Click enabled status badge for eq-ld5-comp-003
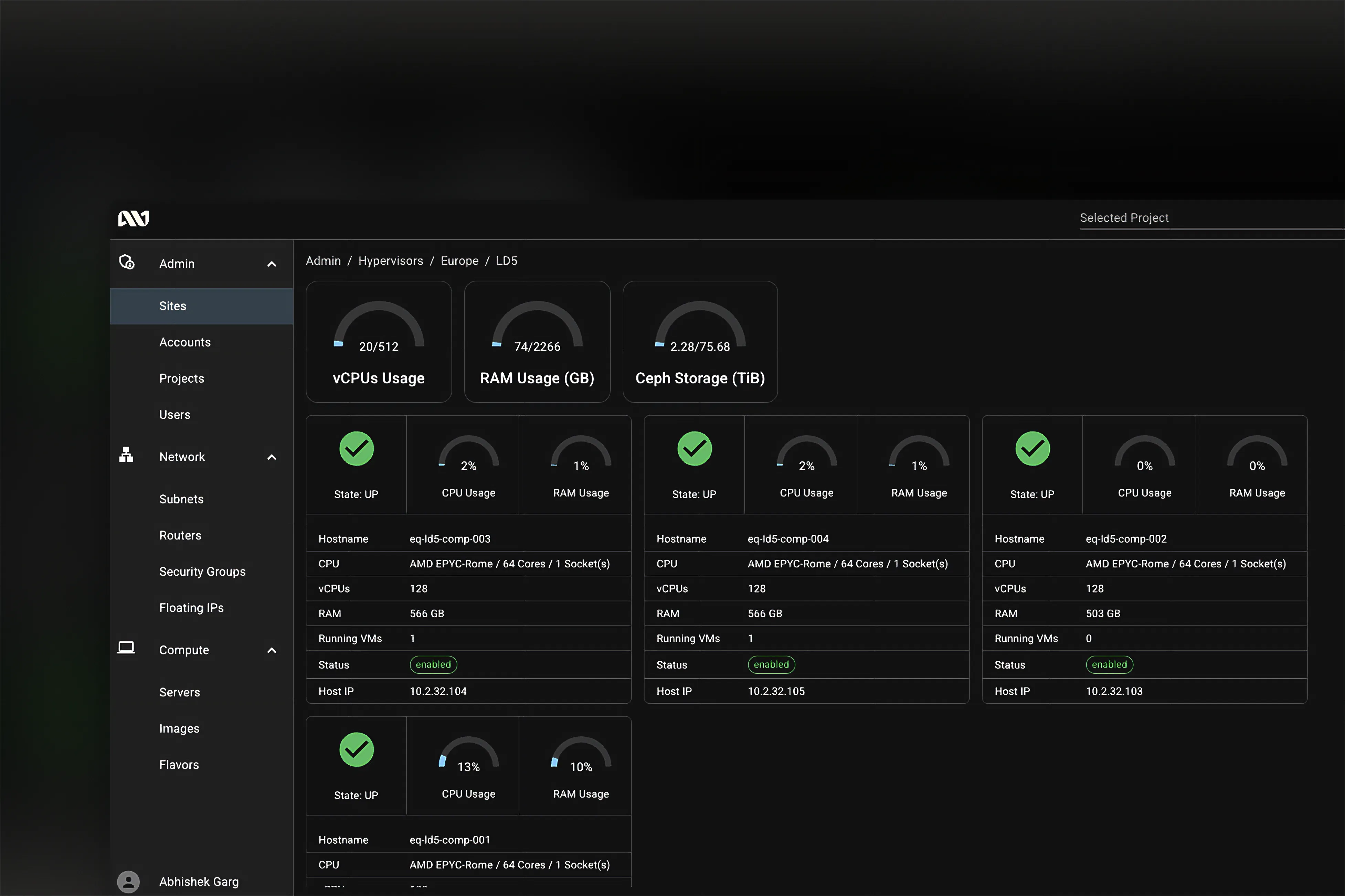 (433, 664)
